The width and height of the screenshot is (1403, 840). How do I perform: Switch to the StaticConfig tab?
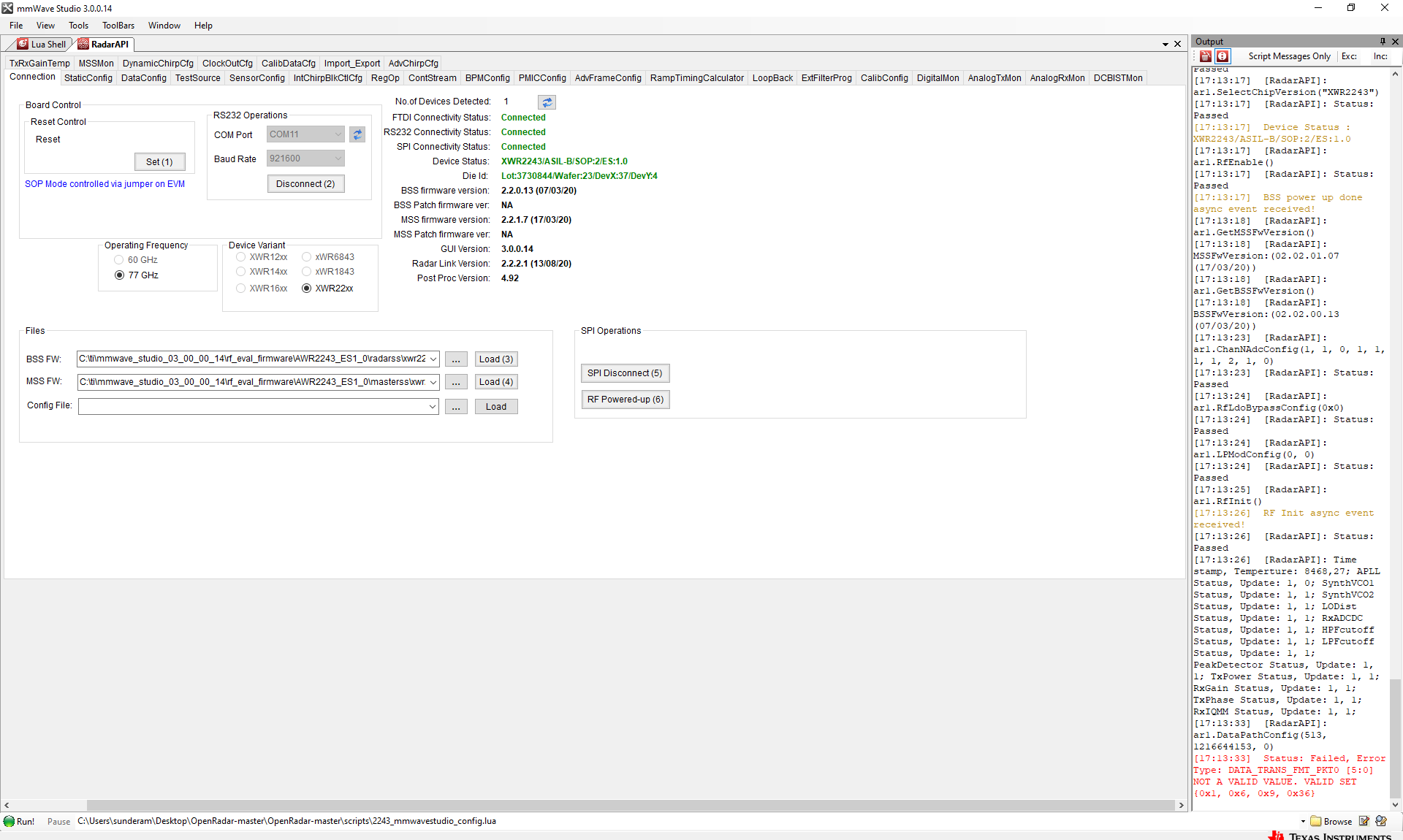pyautogui.click(x=88, y=78)
